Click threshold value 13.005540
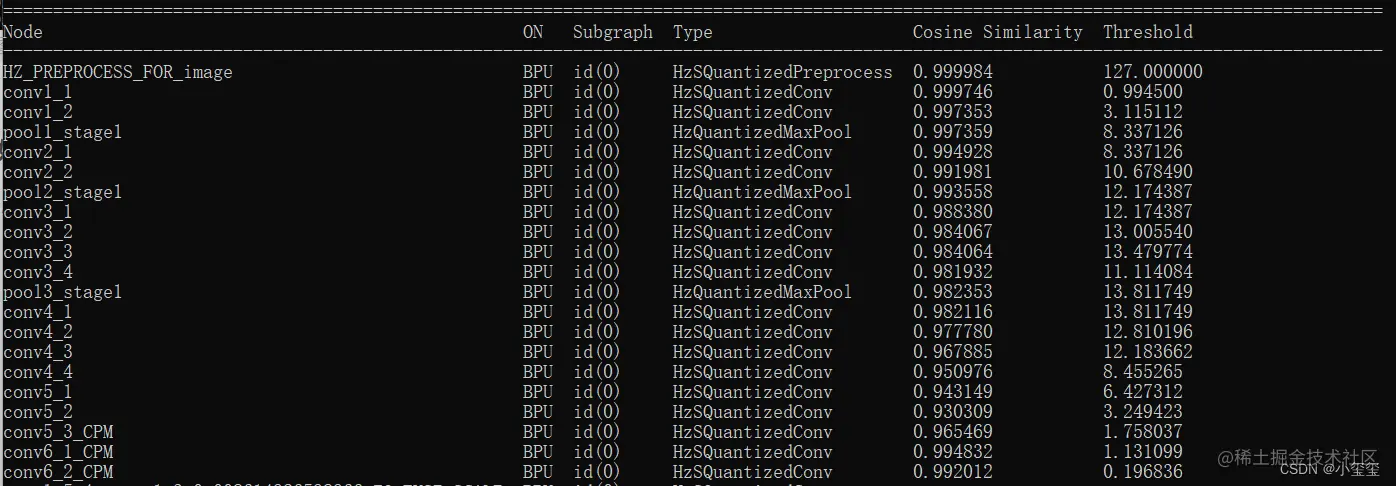 click(x=1148, y=232)
